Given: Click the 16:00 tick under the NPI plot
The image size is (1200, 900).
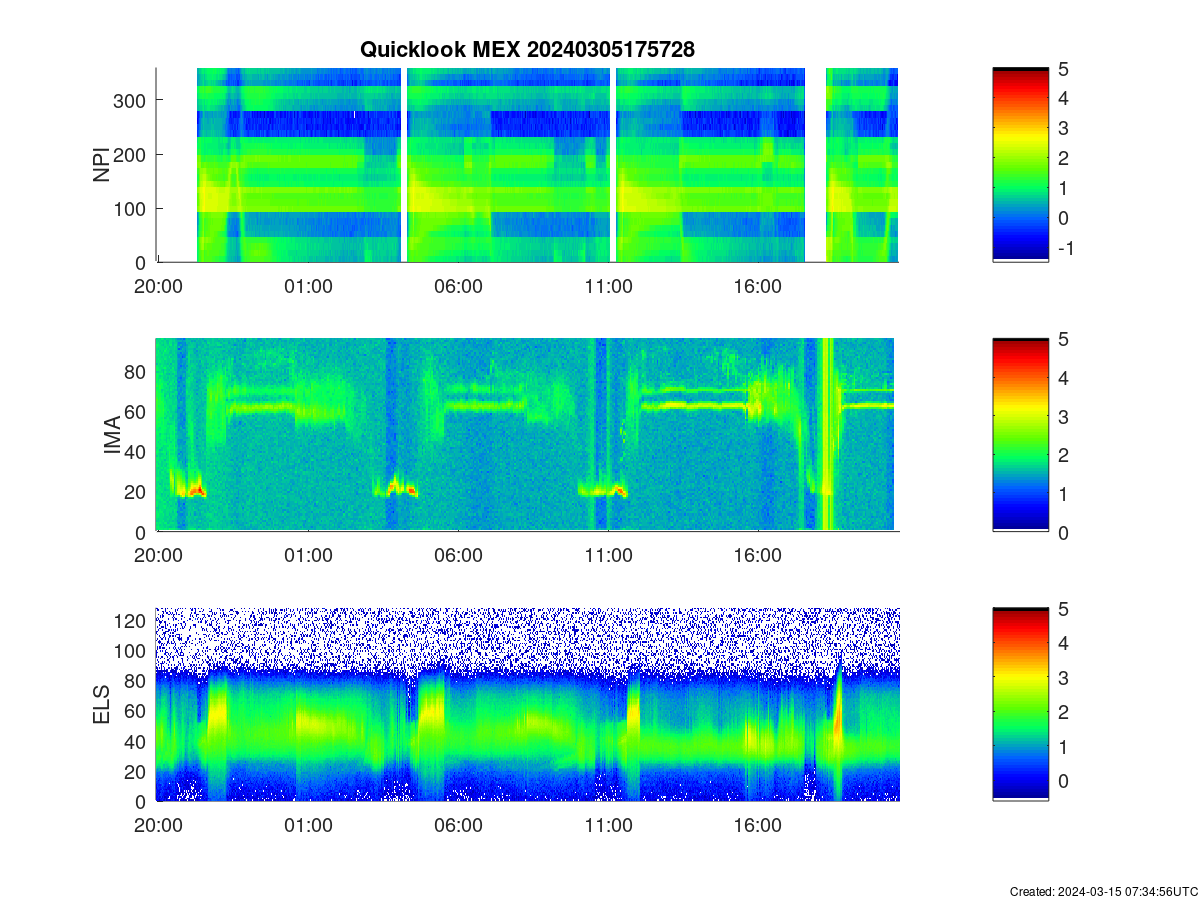Looking at the screenshot, I should click(x=758, y=286).
